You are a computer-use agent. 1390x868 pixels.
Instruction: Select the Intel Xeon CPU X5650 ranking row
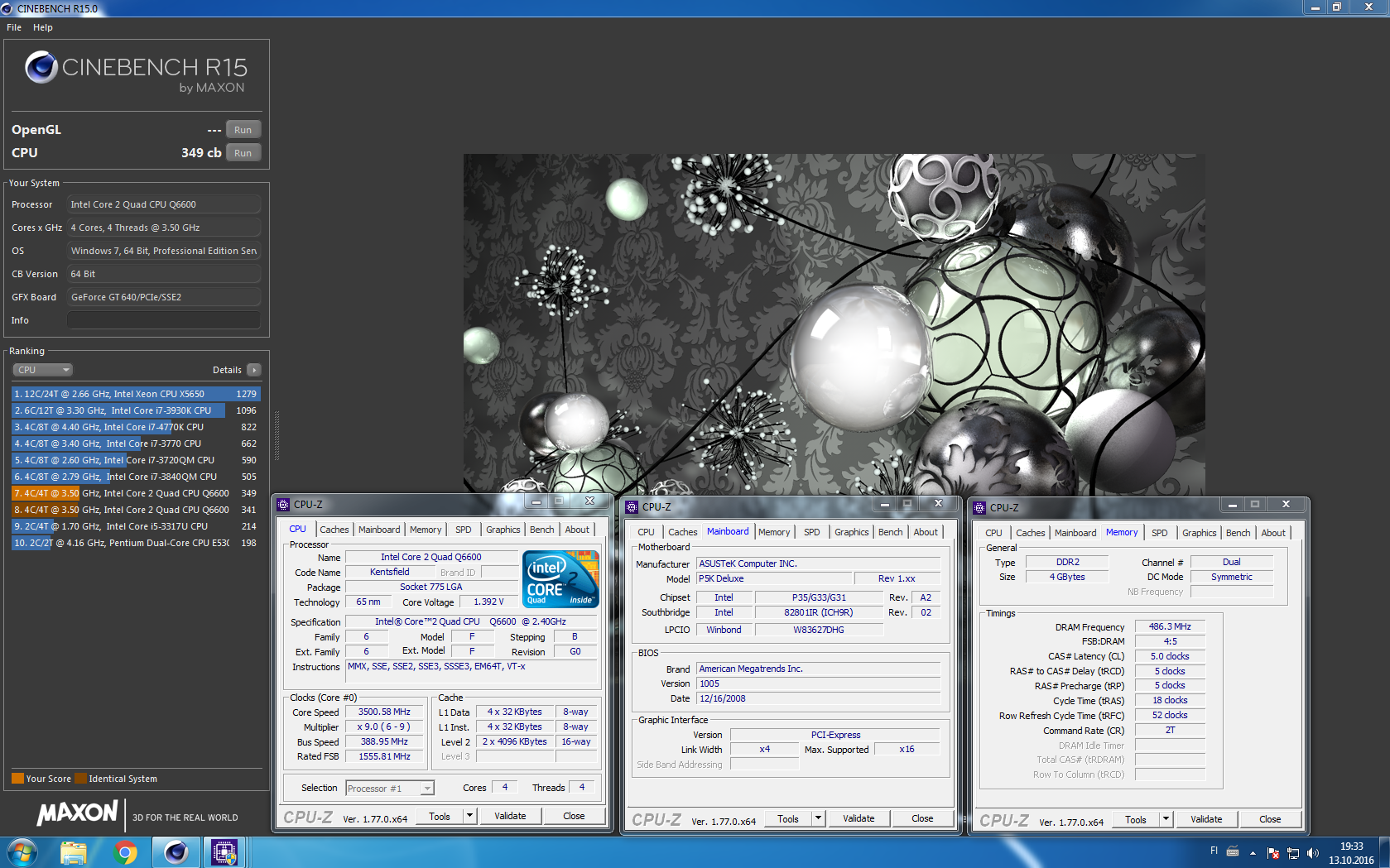tap(136, 394)
